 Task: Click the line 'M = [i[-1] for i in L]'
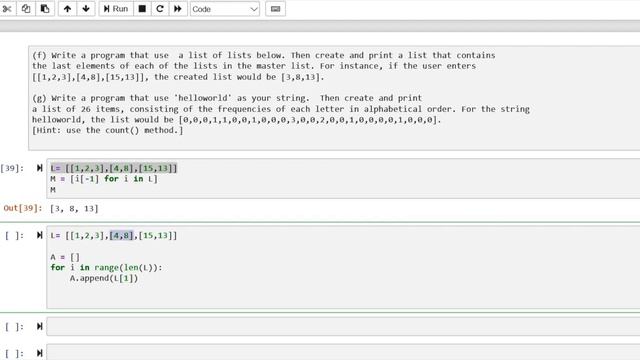point(104,179)
